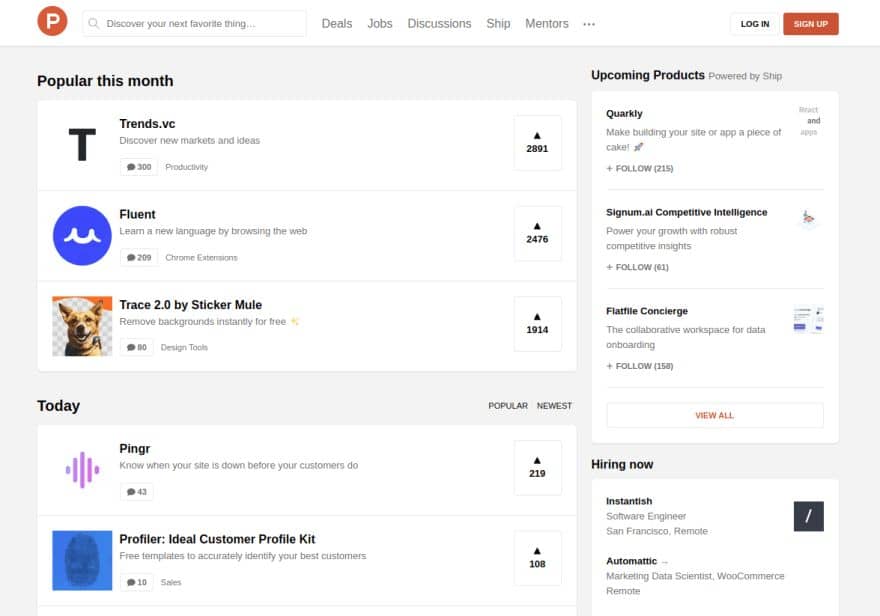The width and height of the screenshot is (880, 616).
Task: Click the Sales topic tag
Action: pyautogui.click(x=171, y=582)
